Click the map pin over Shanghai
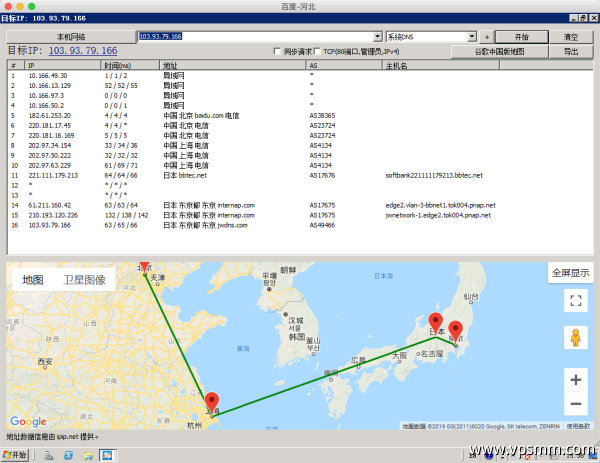Image resolution: width=600 pixels, height=463 pixels. tap(212, 403)
